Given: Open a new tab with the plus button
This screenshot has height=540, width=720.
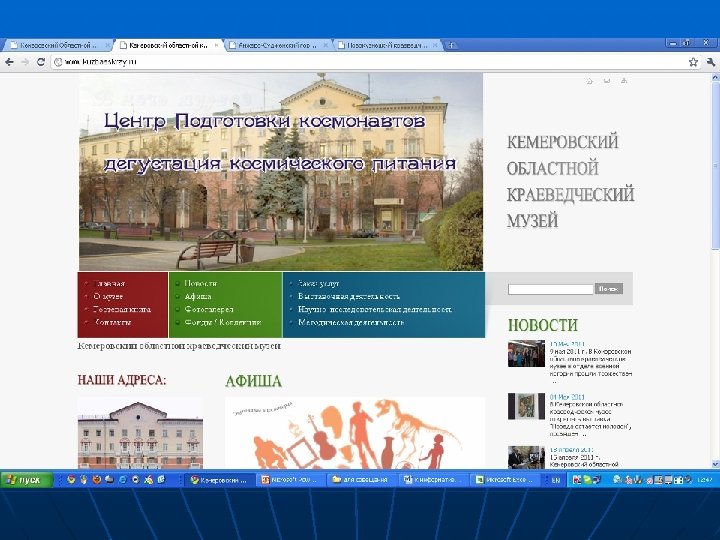Looking at the screenshot, I should 451,45.
